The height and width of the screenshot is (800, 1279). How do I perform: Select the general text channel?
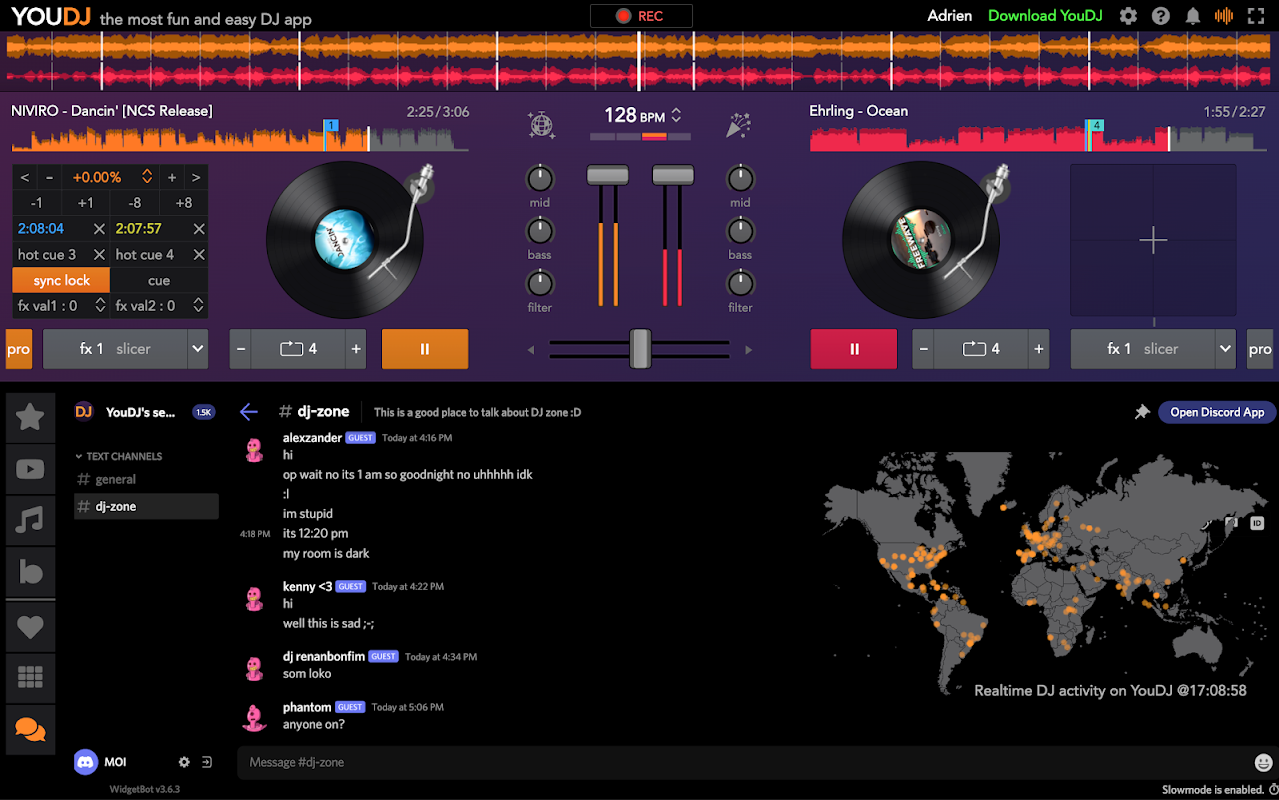point(116,480)
